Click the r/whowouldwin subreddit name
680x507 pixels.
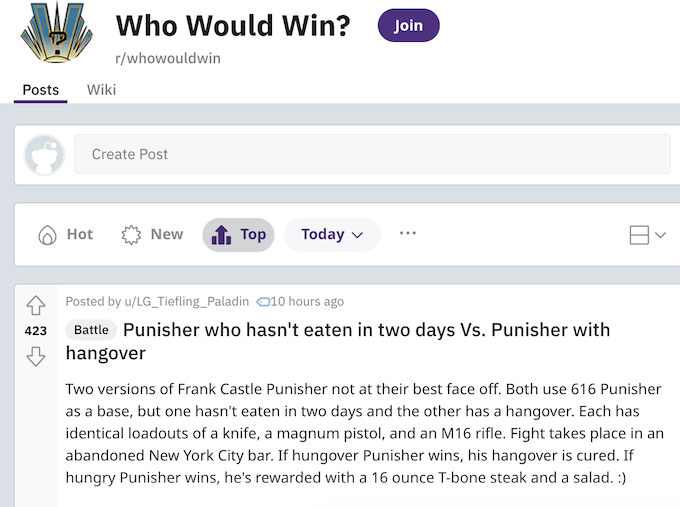168,58
